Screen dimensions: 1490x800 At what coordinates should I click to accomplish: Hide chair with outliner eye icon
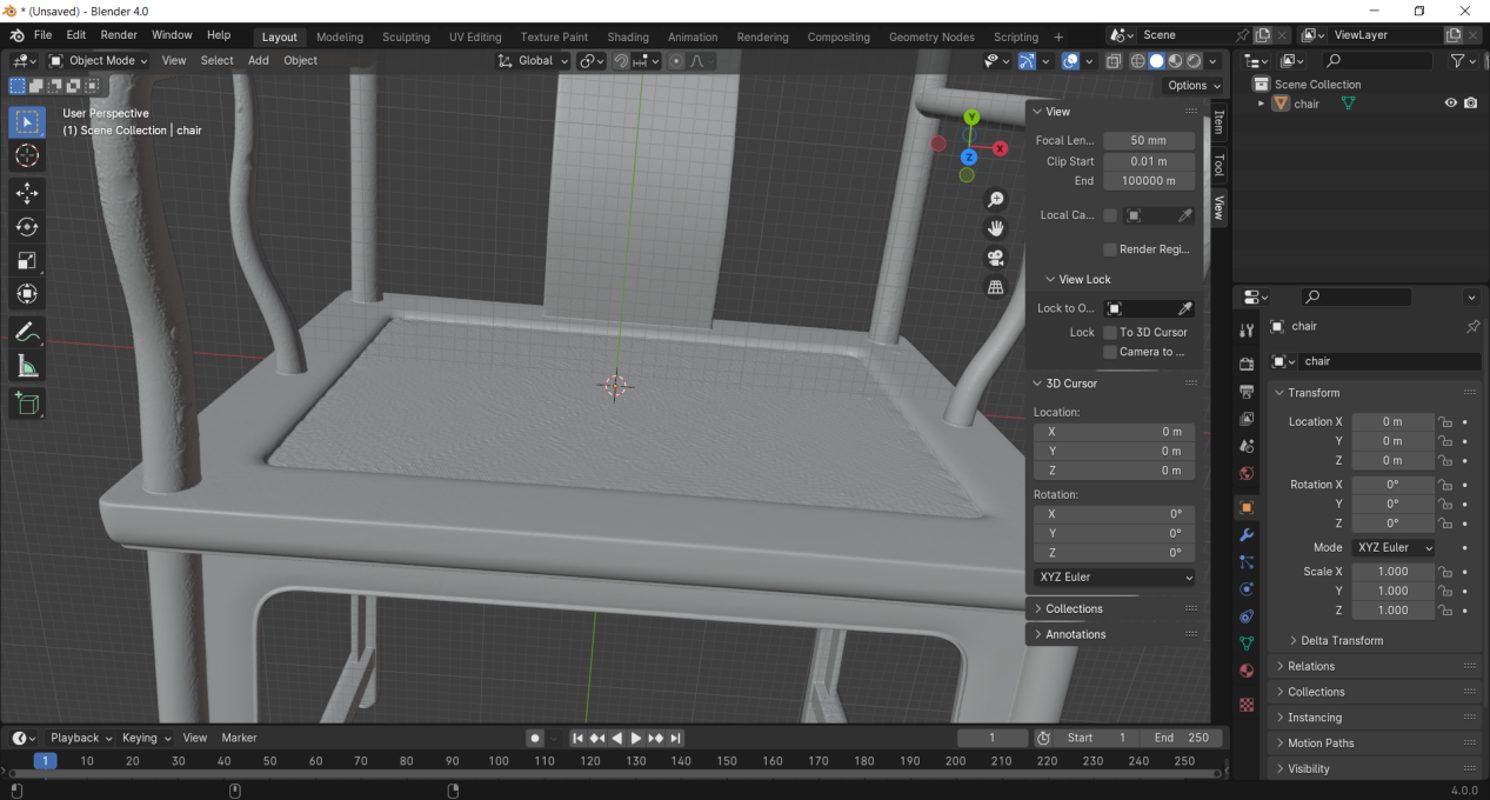1450,103
